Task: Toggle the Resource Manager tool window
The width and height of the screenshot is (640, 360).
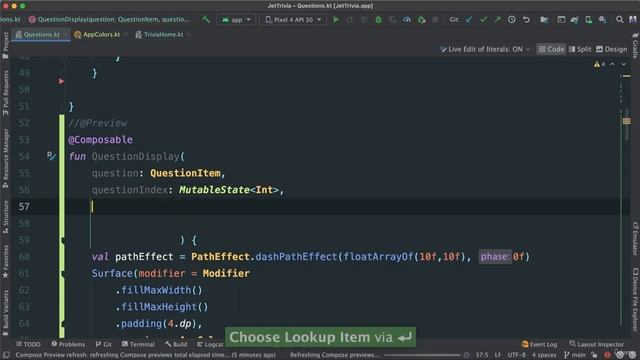Action: pyautogui.click(x=5, y=158)
